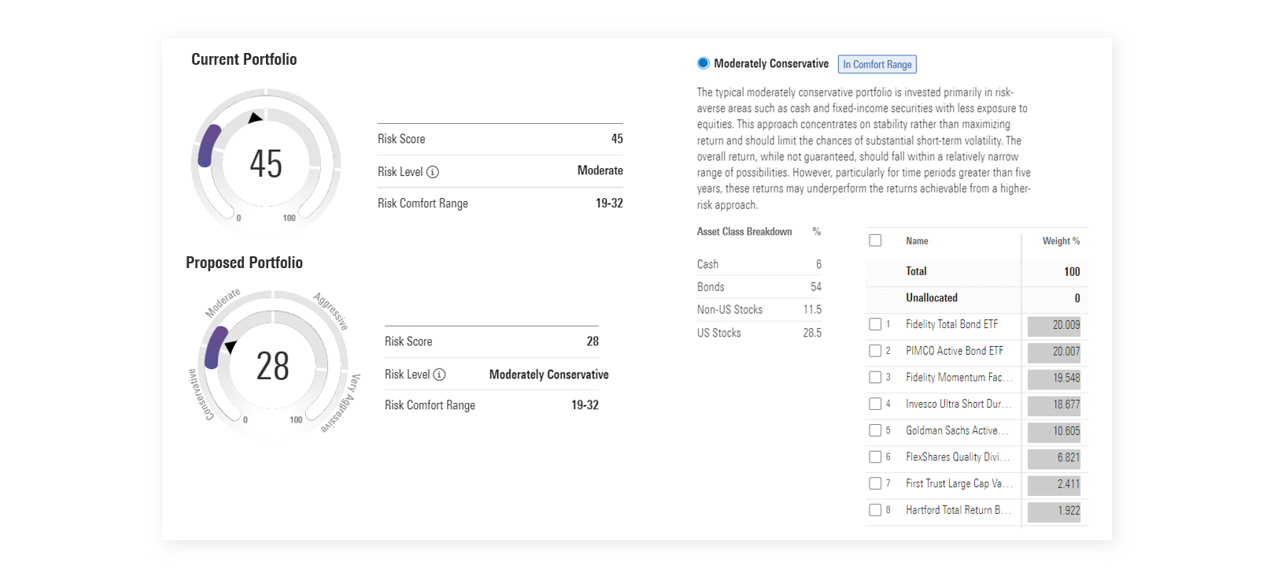The width and height of the screenshot is (1269, 583).
Task: Click the In Comfort Range badge
Action: [877, 64]
